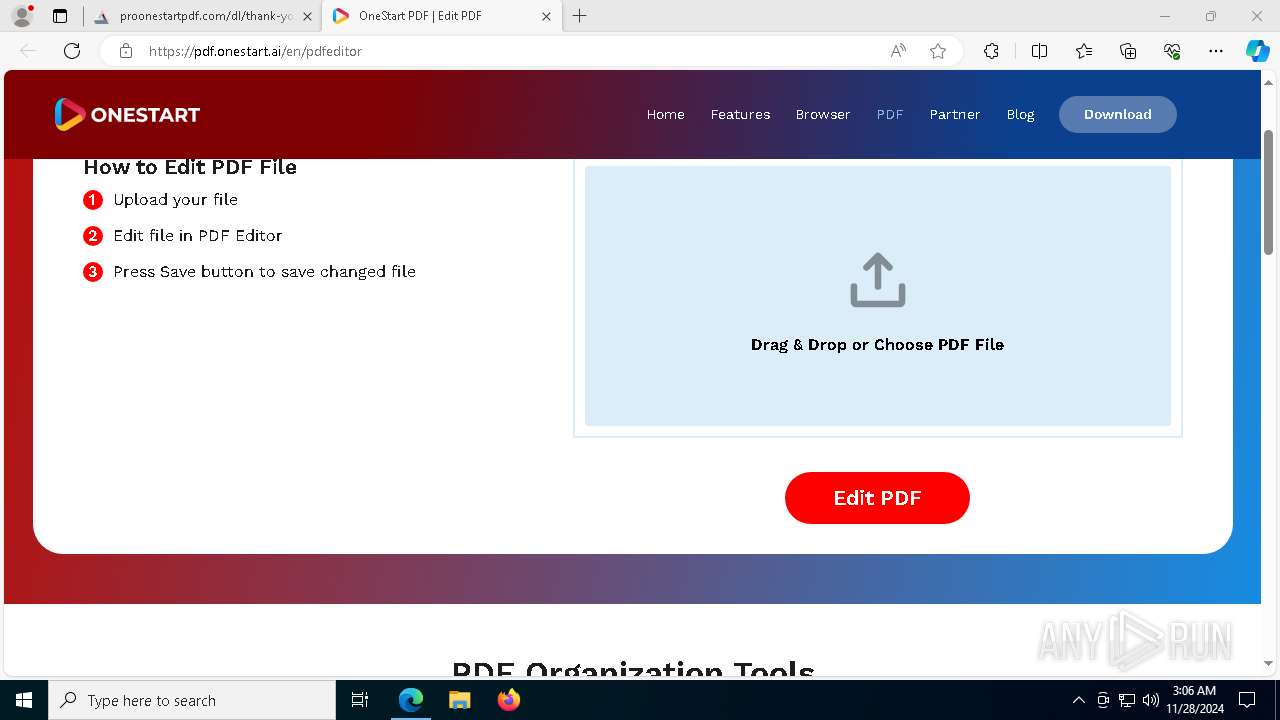This screenshot has width=1280, height=720.
Task: Click taskbar search box
Action: point(192,700)
